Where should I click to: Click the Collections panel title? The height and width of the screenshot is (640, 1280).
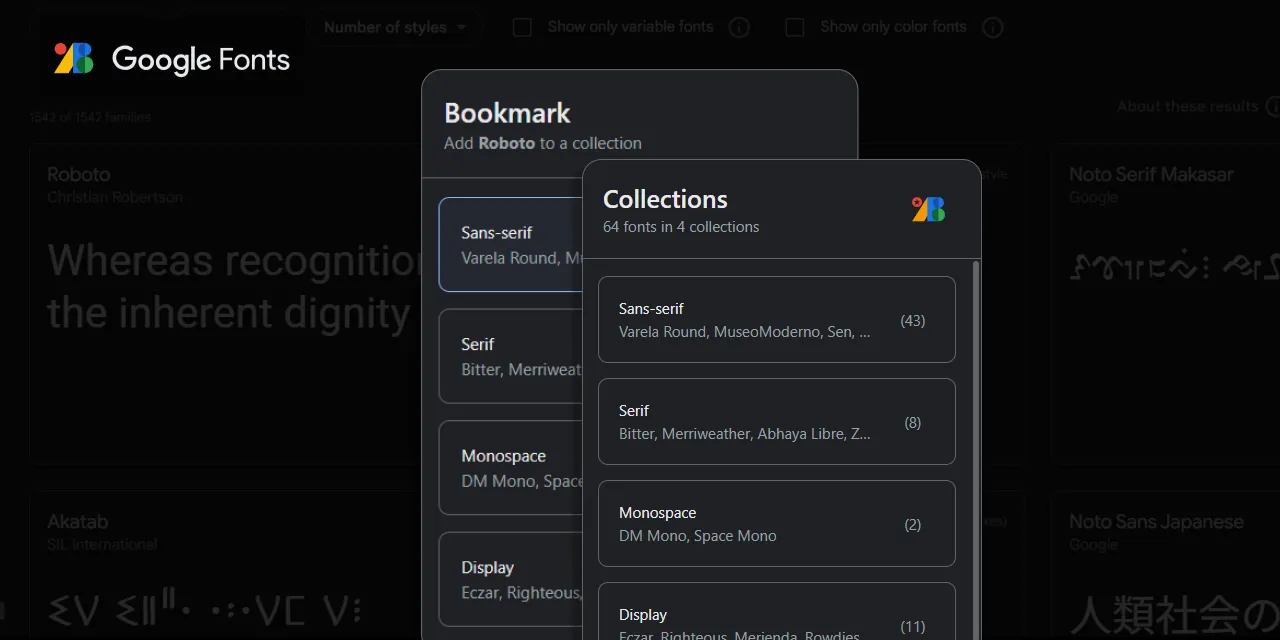pyautogui.click(x=665, y=199)
